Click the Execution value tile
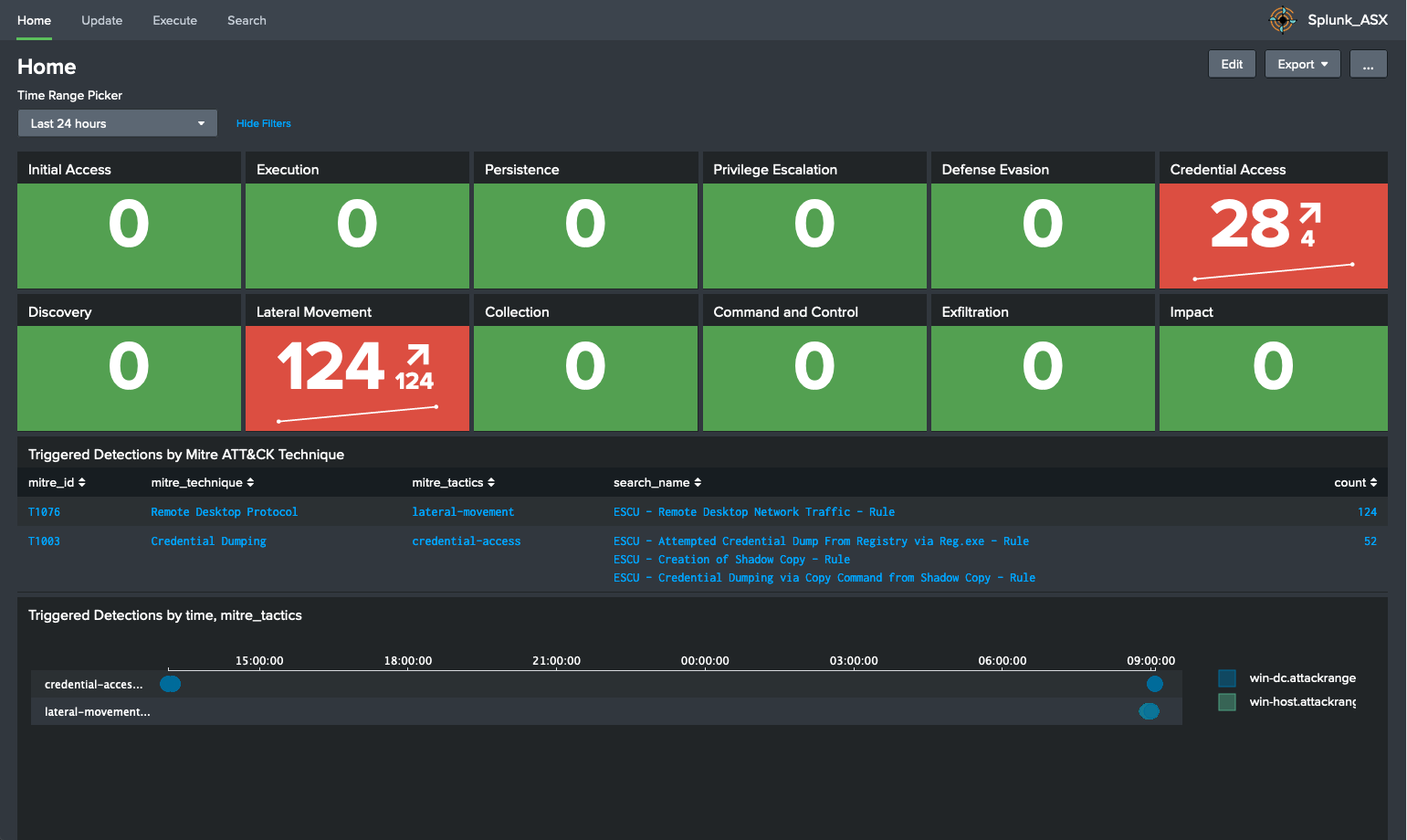The image size is (1407, 840). [357, 236]
